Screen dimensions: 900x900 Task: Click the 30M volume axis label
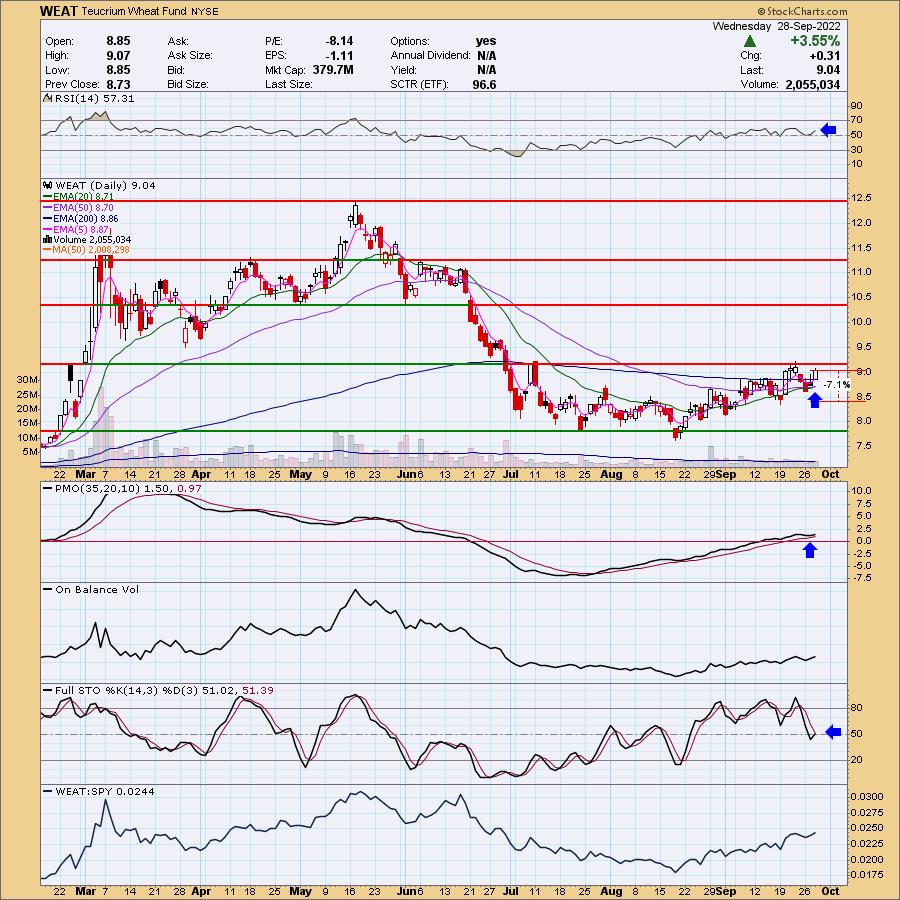click(27, 380)
